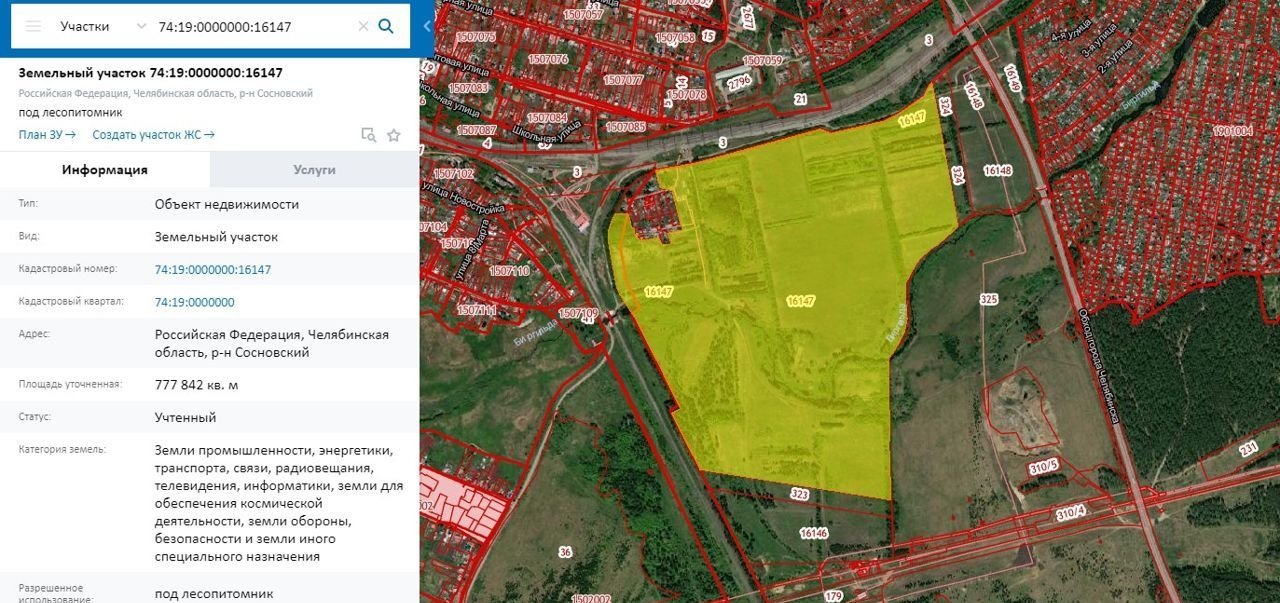The width and height of the screenshot is (1280, 603).
Task: Select the Информация tab
Action: coord(105,170)
